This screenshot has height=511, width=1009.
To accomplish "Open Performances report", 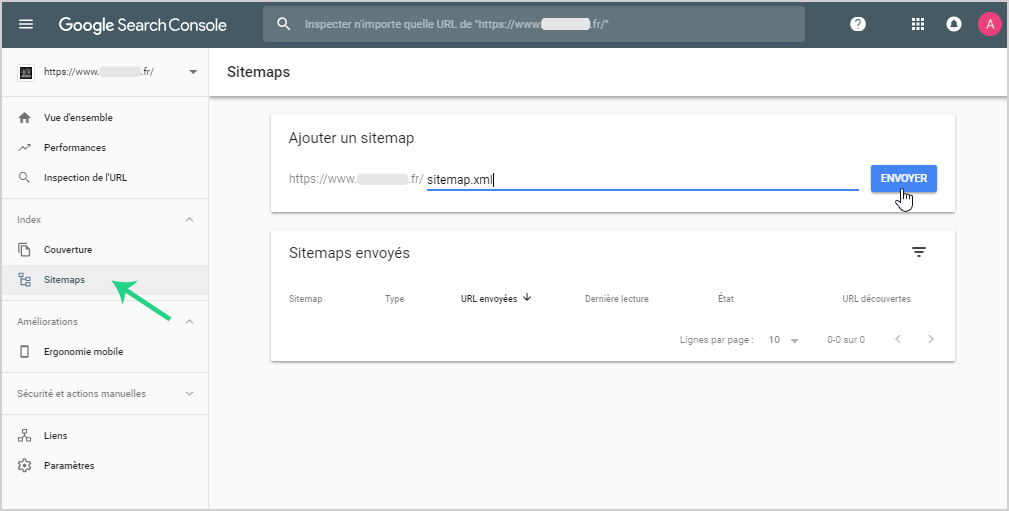I will point(75,147).
